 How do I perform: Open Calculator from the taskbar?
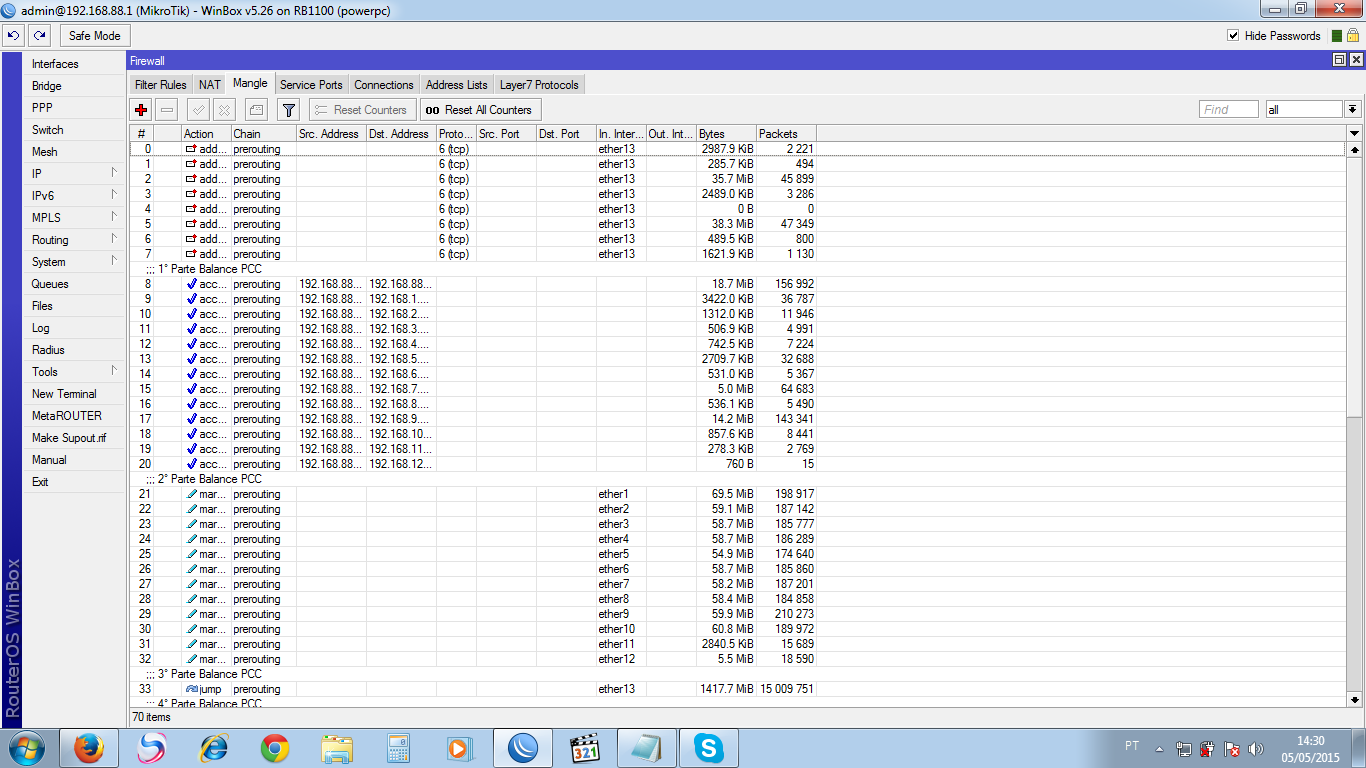[x=399, y=748]
